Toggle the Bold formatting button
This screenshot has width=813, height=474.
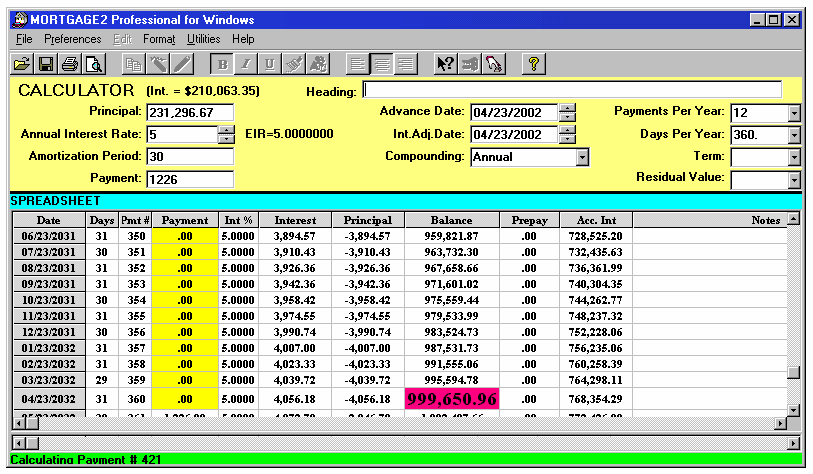click(224, 64)
